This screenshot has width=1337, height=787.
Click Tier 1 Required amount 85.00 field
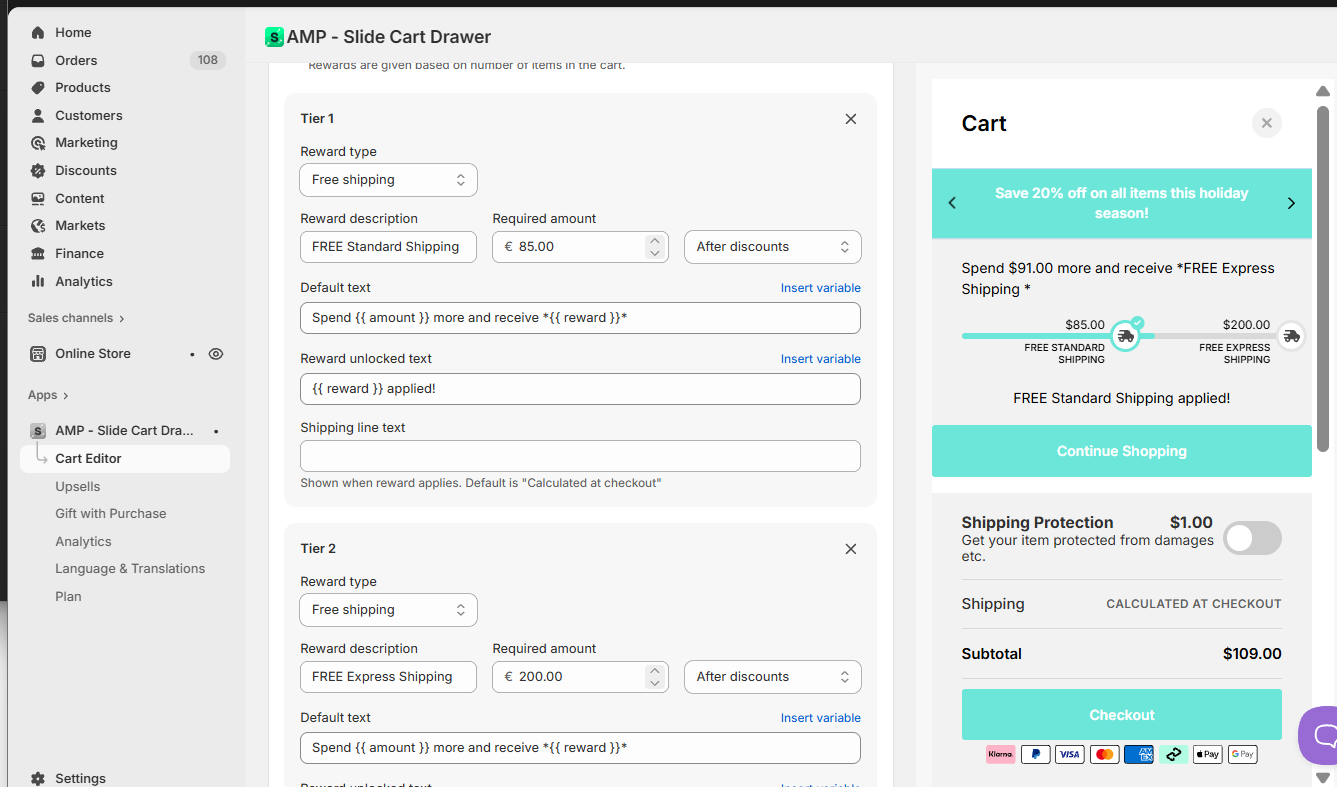[x=580, y=247]
